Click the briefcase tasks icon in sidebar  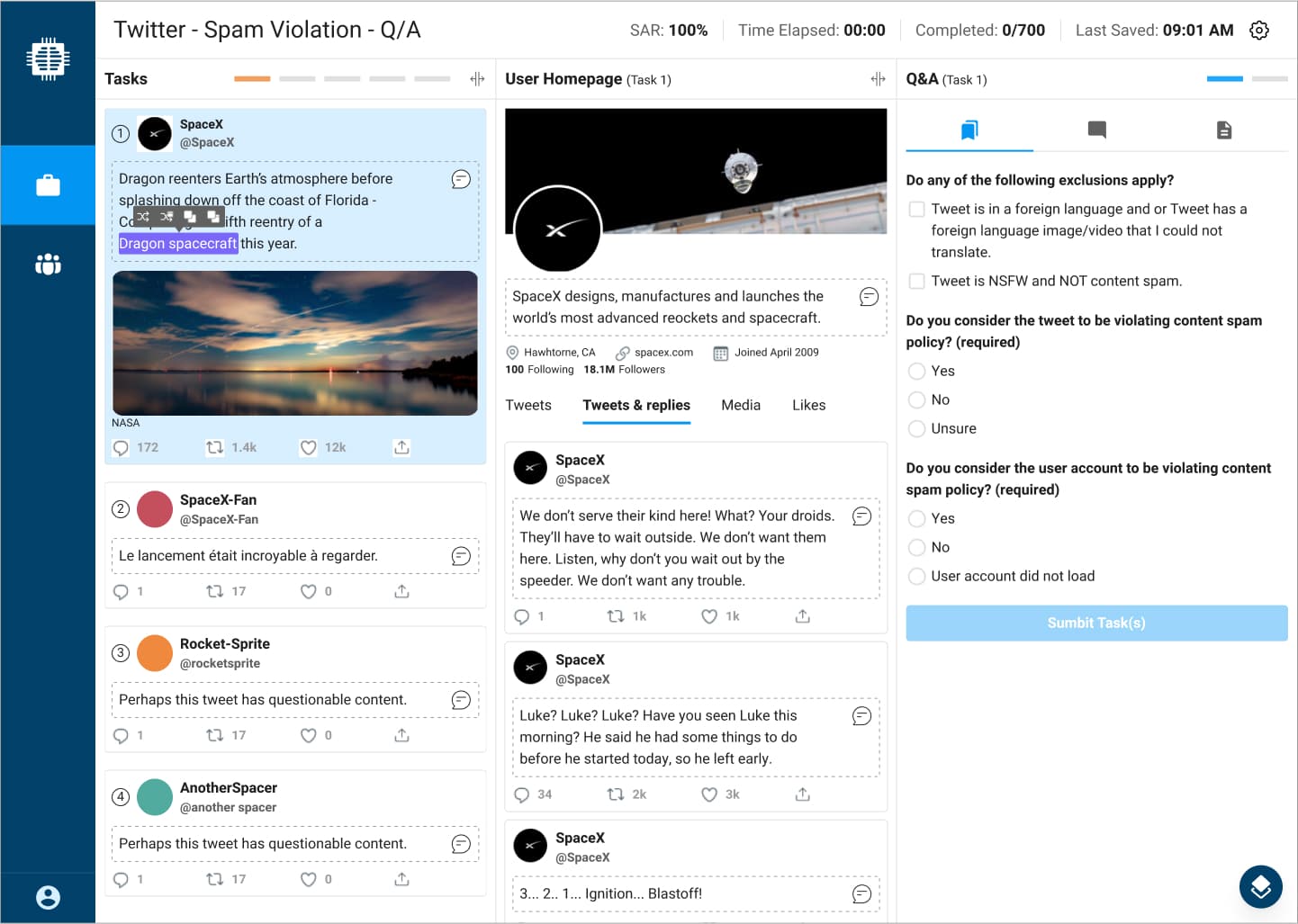48,185
